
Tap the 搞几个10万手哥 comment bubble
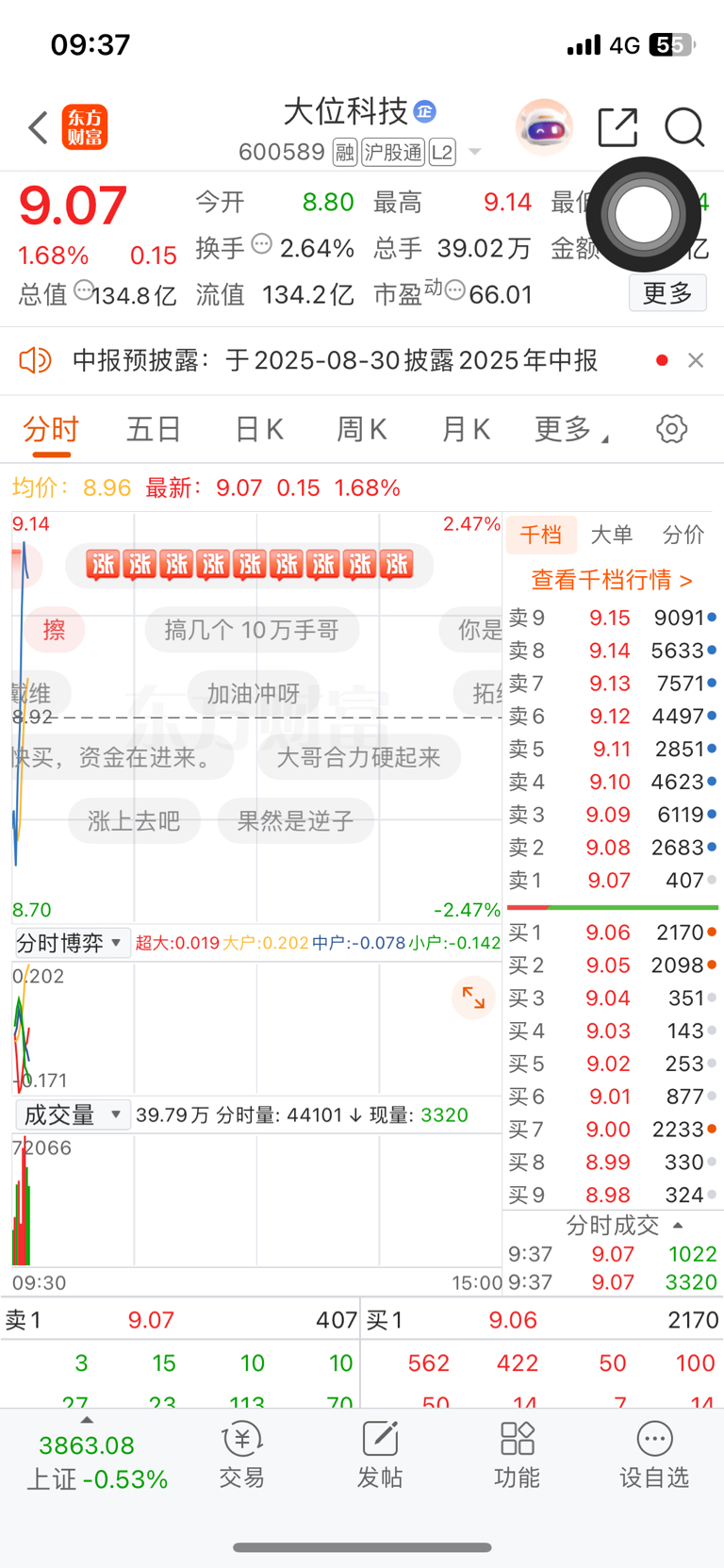(x=252, y=630)
